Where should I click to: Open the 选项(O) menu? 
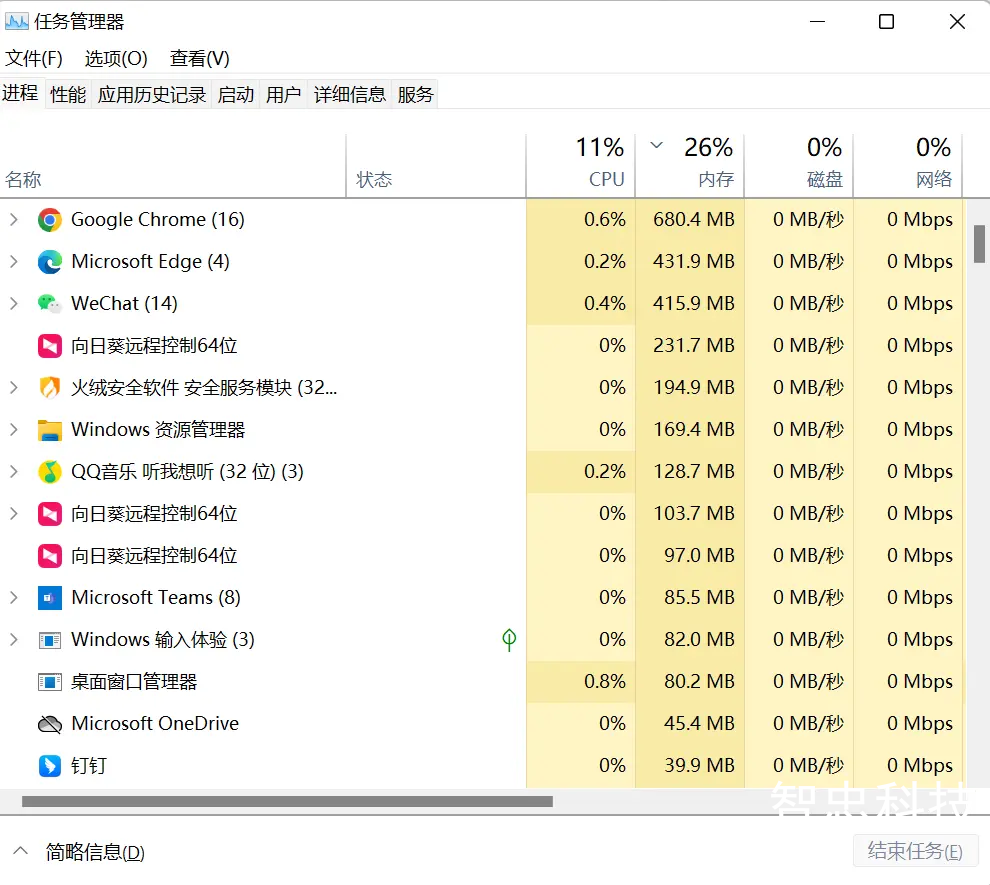pyautogui.click(x=116, y=59)
